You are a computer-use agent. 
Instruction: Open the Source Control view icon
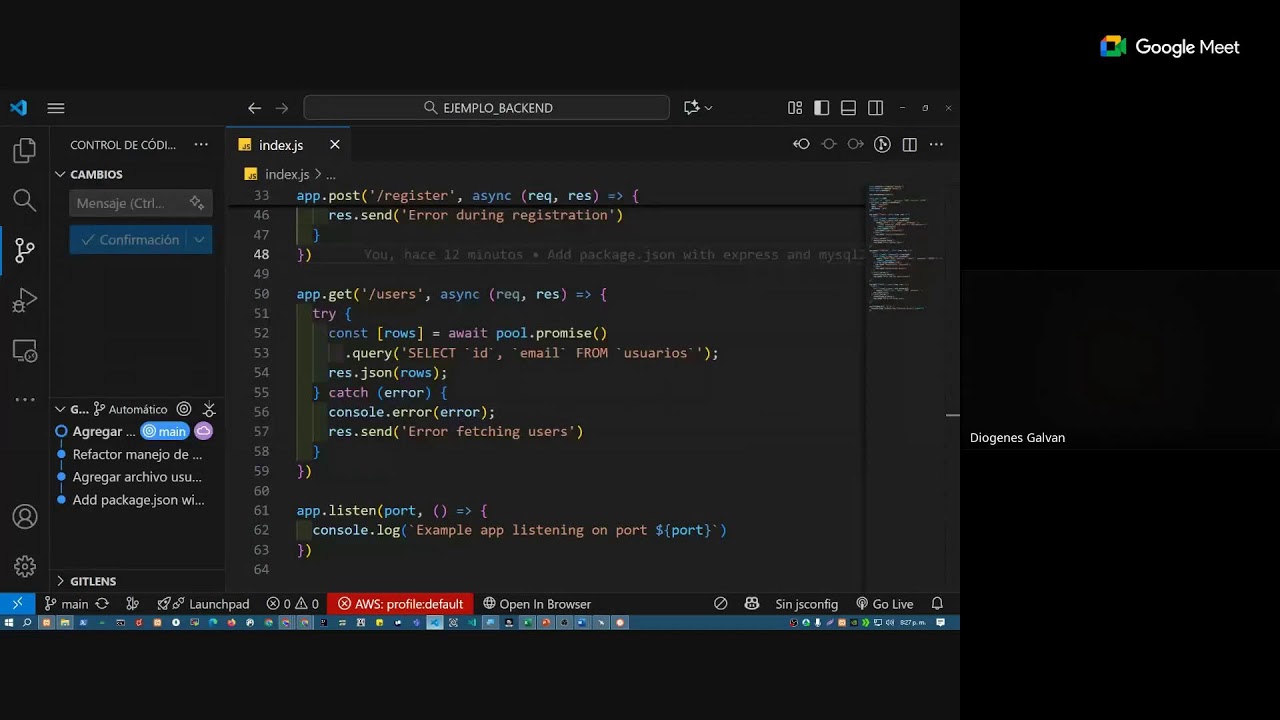25,250
